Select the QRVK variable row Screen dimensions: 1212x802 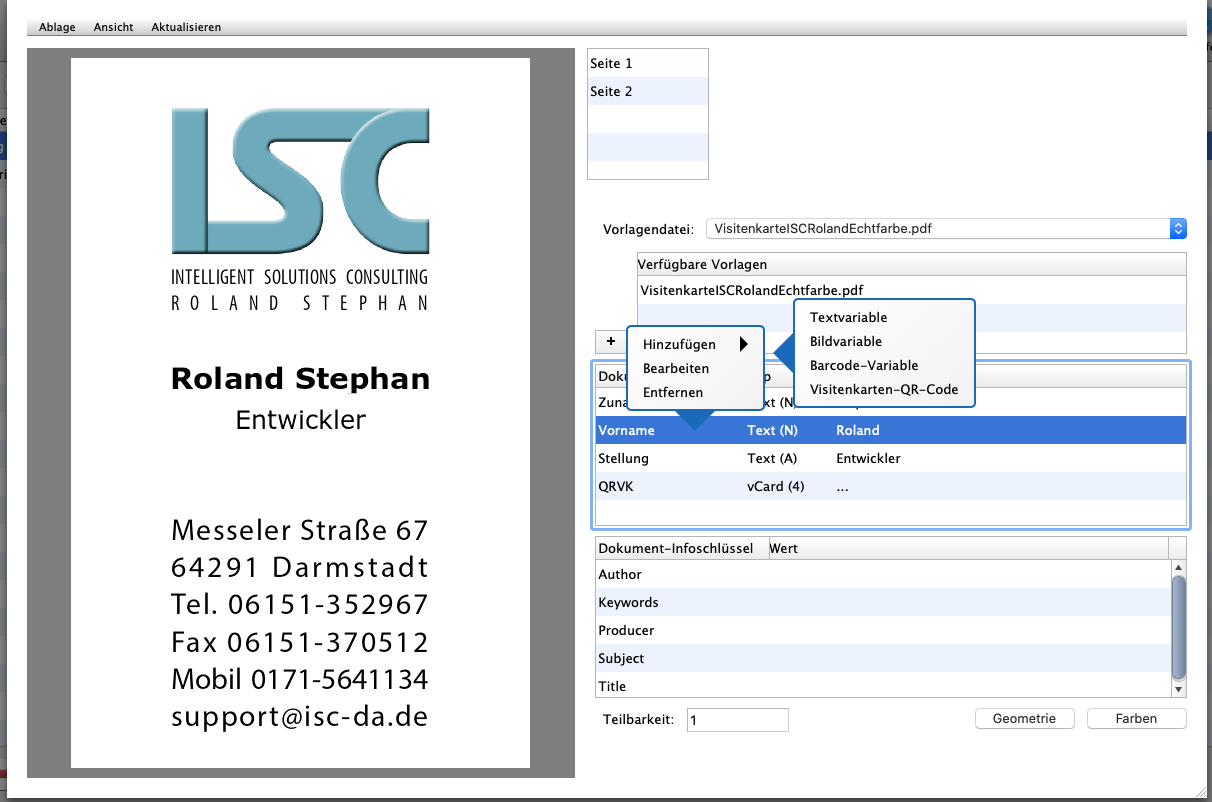tap(890, 486)
